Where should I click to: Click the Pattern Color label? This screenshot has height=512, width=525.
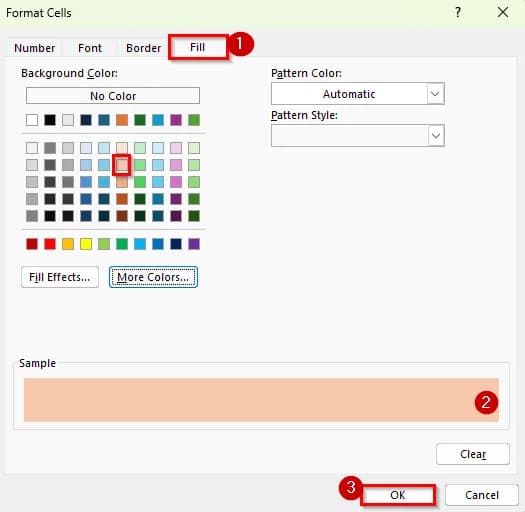[306, 73]
